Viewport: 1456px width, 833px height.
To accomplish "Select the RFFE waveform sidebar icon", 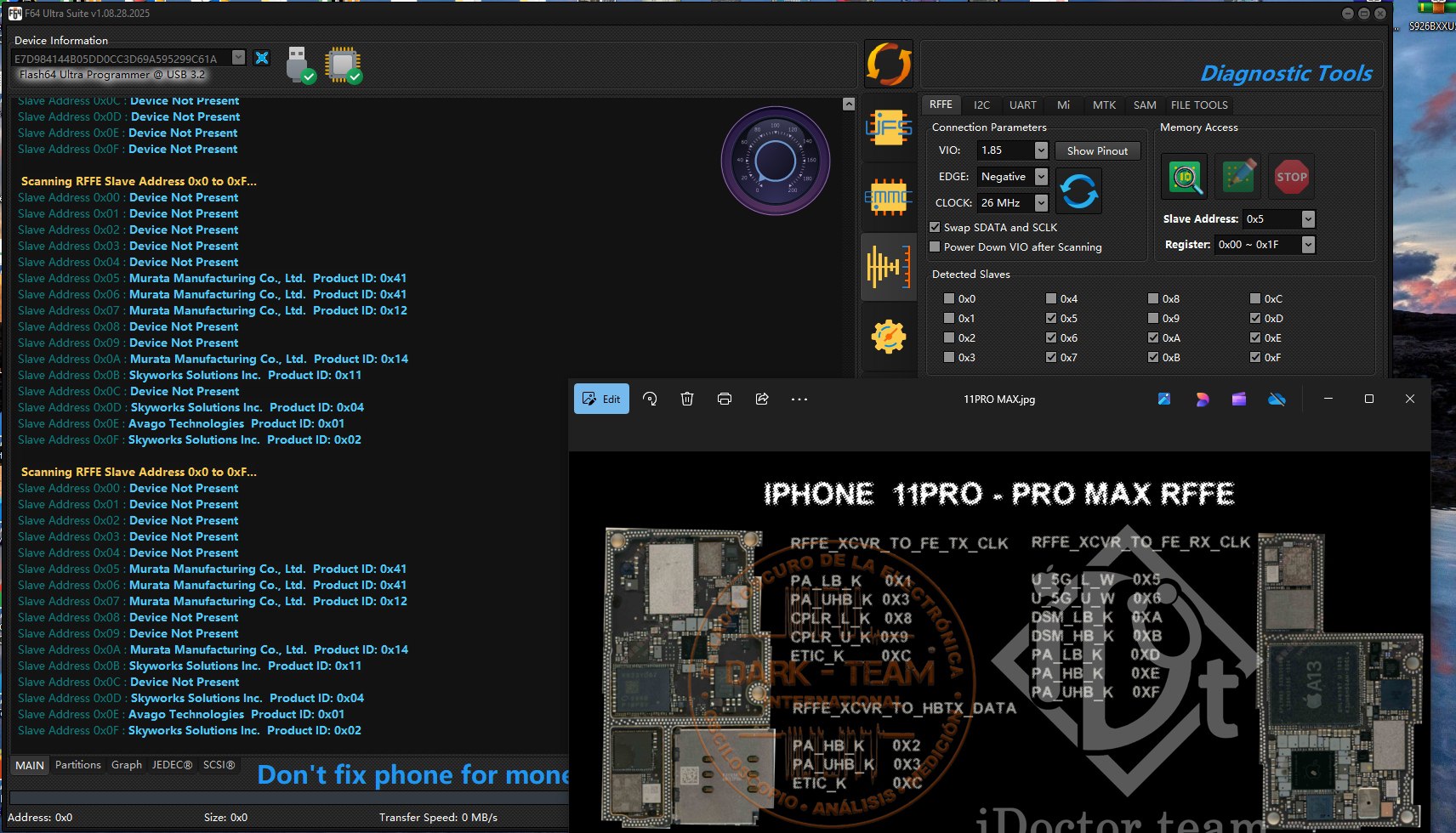I will [889, 267].
